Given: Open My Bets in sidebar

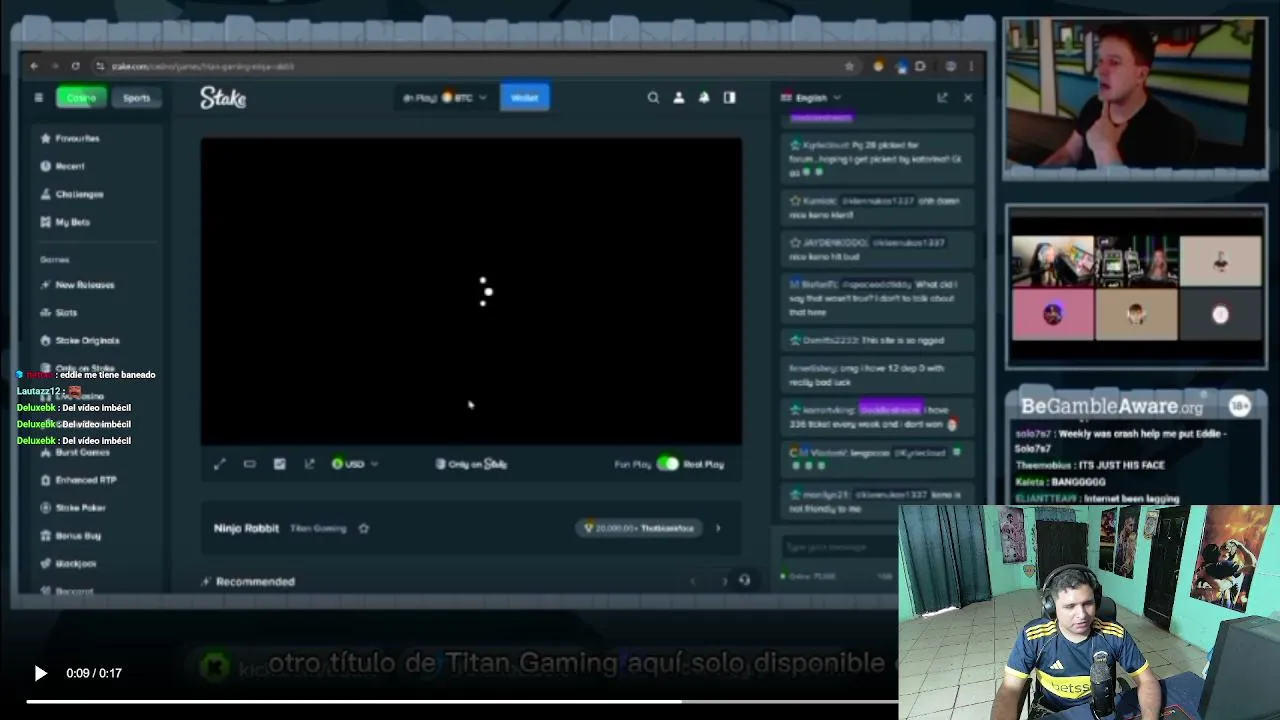Looking at the screenshot, I should pos(65,222).
